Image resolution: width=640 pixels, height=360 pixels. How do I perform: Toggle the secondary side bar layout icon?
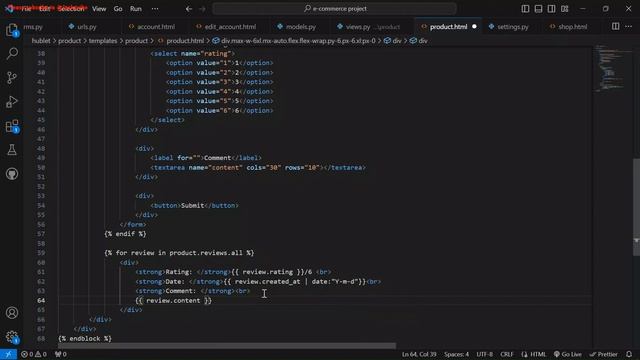click(x=551, y=9)
